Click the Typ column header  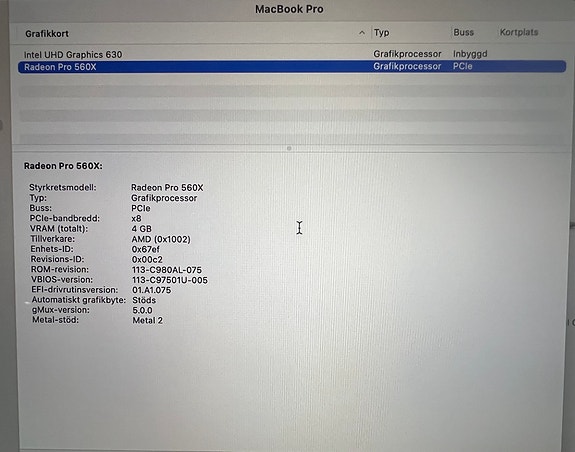[381, 33]
